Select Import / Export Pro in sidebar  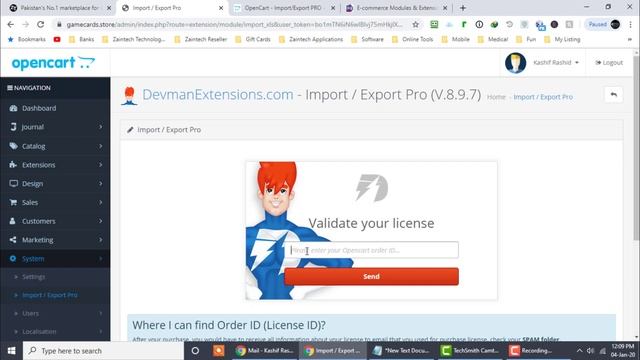tap(50, 295)
